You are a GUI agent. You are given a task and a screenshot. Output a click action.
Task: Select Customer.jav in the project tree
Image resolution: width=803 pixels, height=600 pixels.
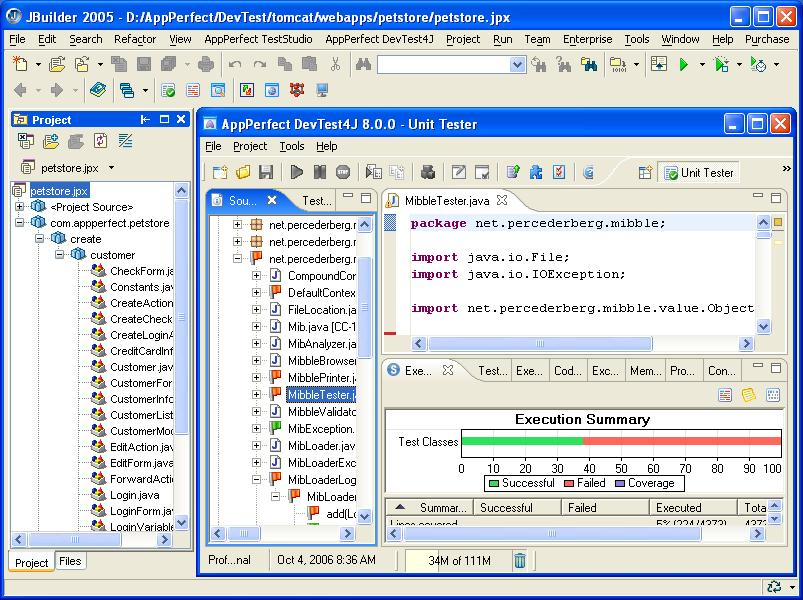point(141,367)
